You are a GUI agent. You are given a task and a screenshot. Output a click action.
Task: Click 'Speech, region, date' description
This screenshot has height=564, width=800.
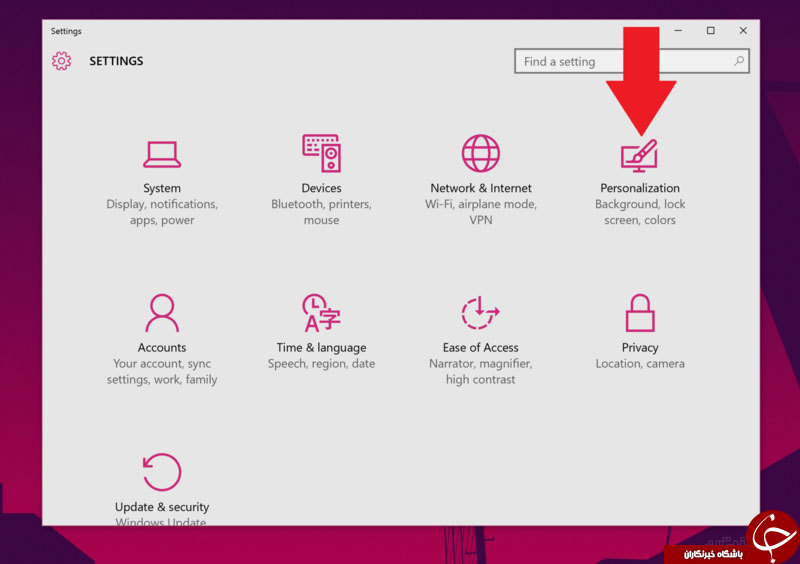(x=321, y=363)
